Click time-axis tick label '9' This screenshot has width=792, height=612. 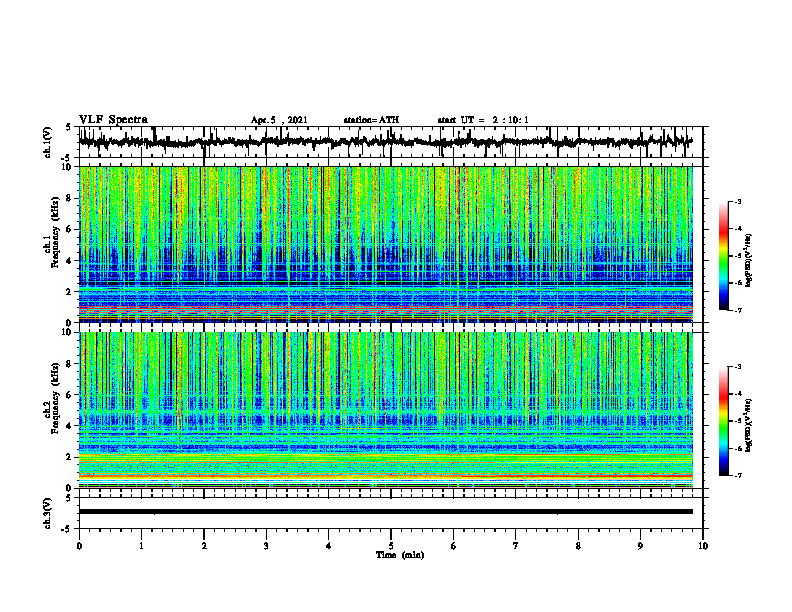coord(640,546)
